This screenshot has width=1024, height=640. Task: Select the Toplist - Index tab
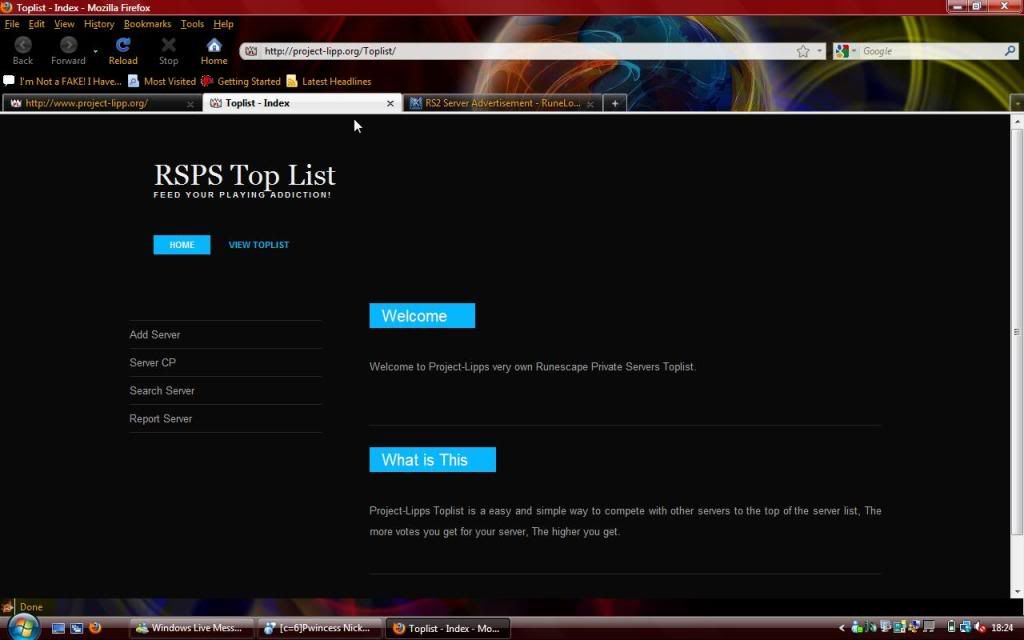(x=302, y=103)
